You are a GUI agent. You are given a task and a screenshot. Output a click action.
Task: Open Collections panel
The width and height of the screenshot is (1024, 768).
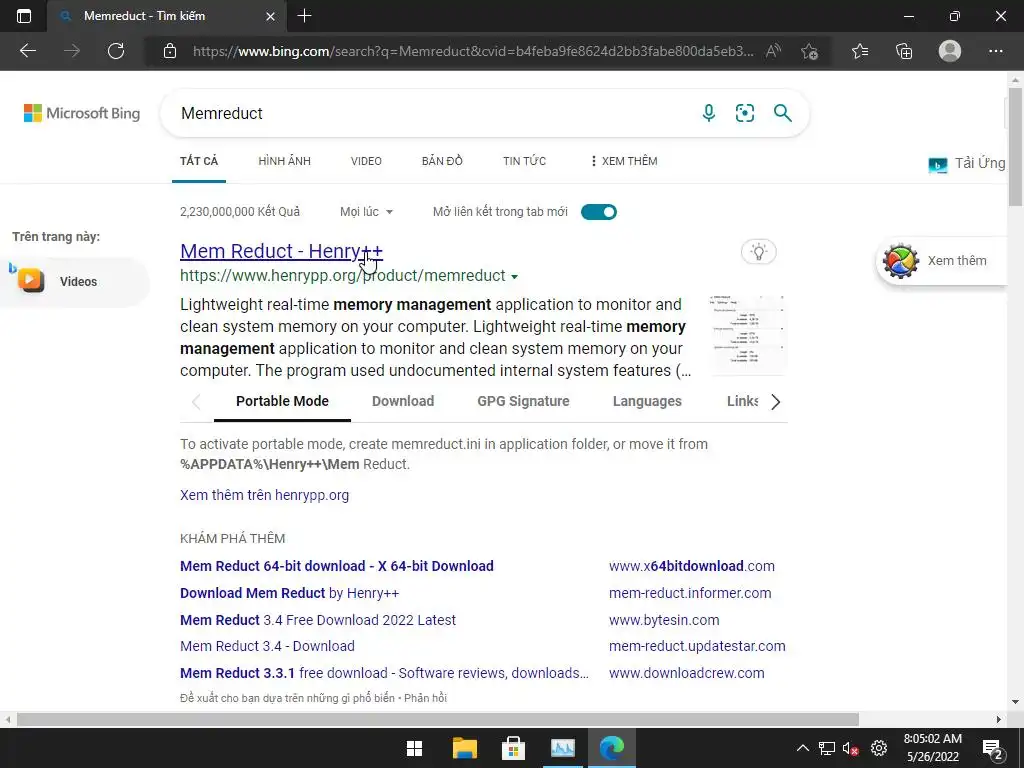[x=904, y=51]
